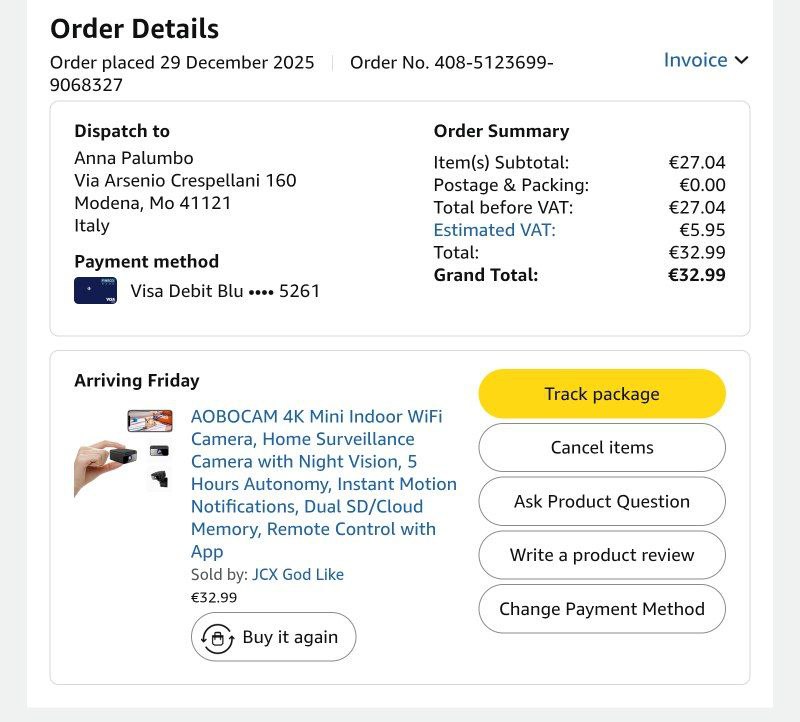
Task: Open the Invoice dropdown link
Action: (696, 60)
